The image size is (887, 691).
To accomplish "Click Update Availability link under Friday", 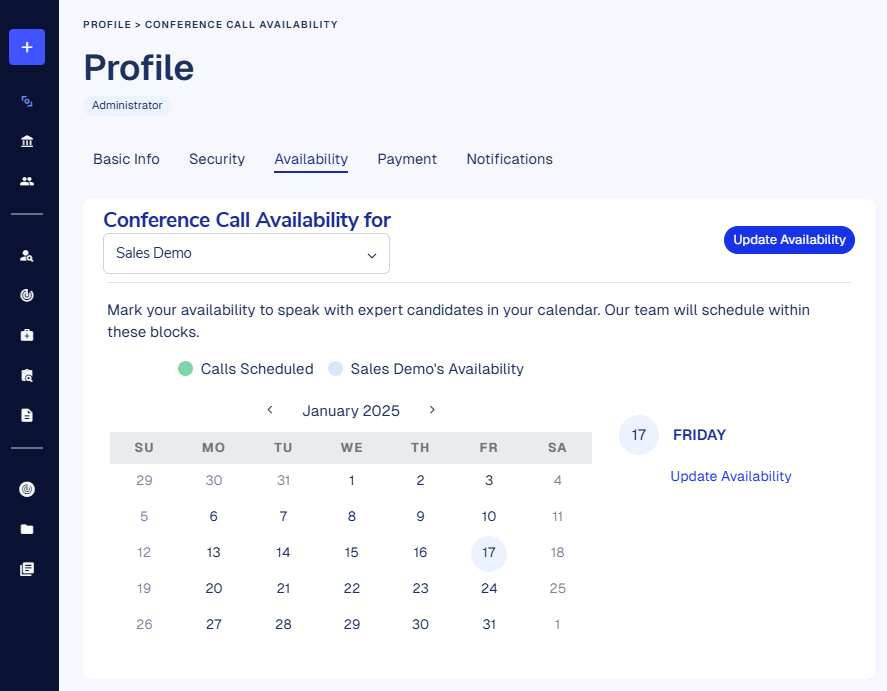I will point(731,477).
